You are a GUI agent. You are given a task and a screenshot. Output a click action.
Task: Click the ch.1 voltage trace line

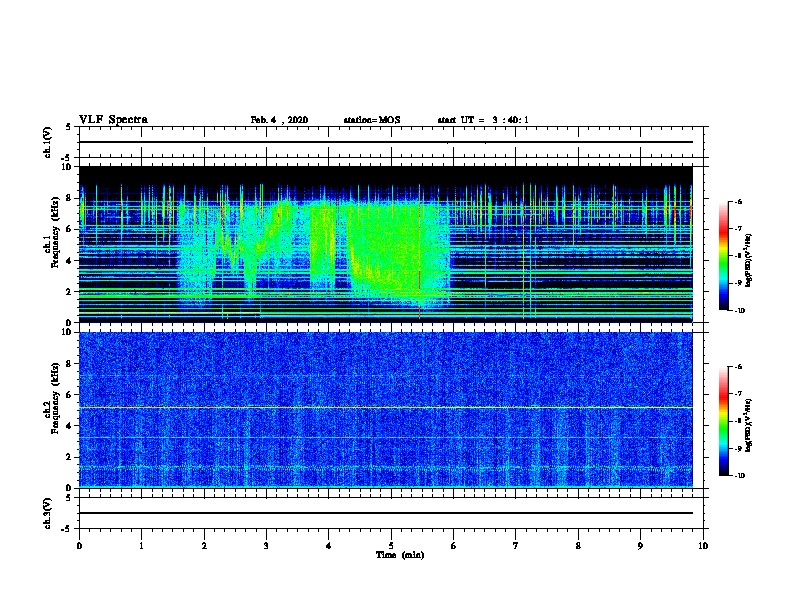pos(385,142)
